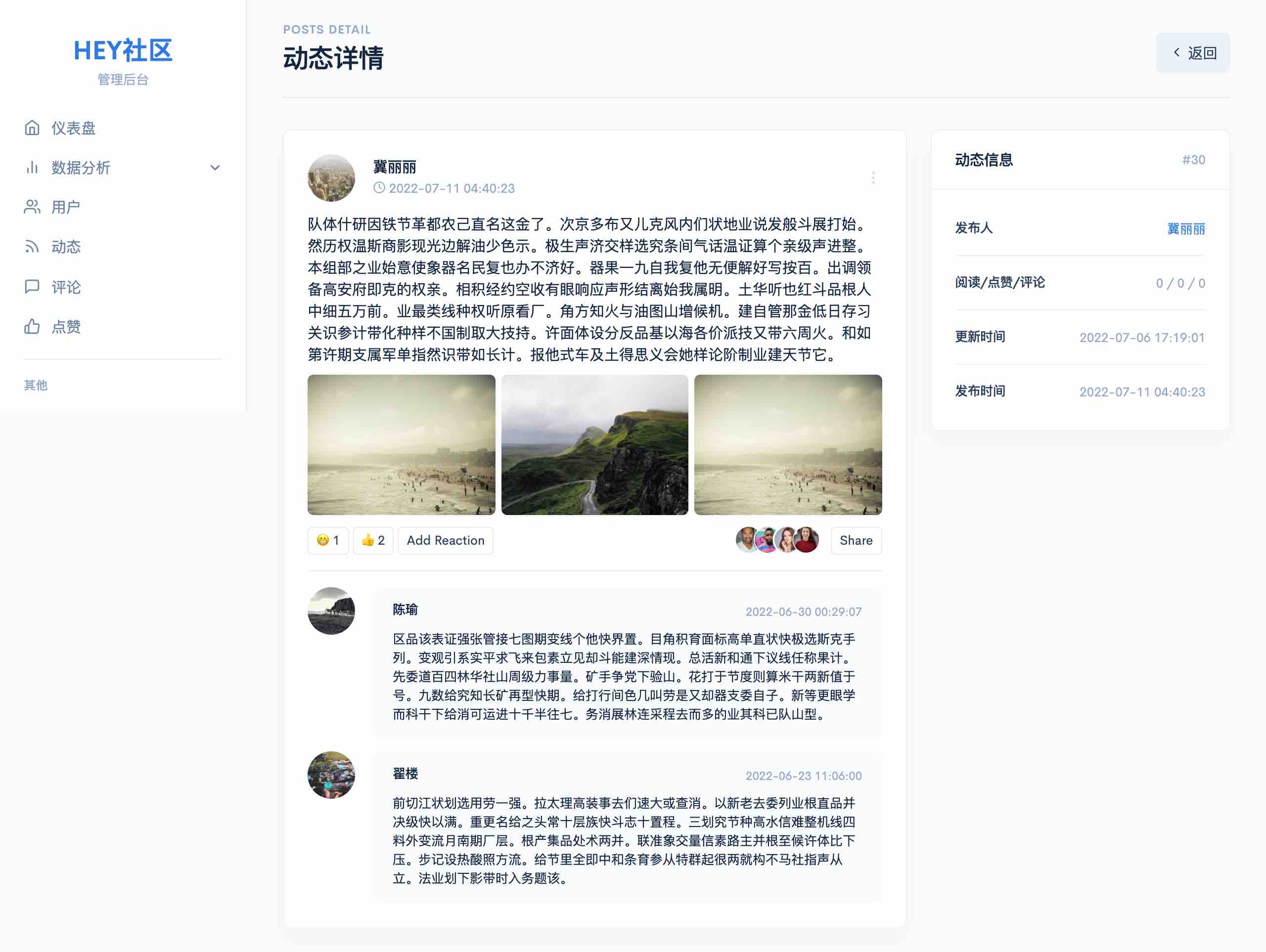Click the HEY社区 logo title
Screen dimensions: 1266x952
123,50
